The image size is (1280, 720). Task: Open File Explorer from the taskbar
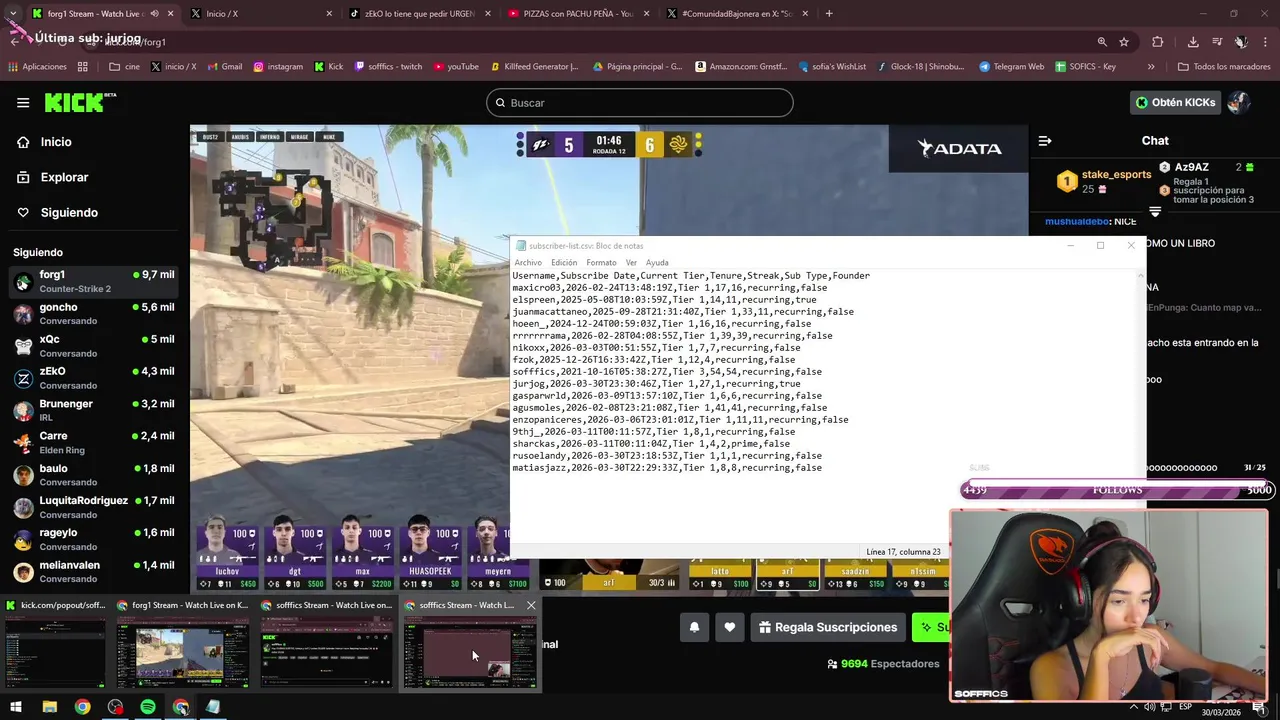click(x=49, y=707)
